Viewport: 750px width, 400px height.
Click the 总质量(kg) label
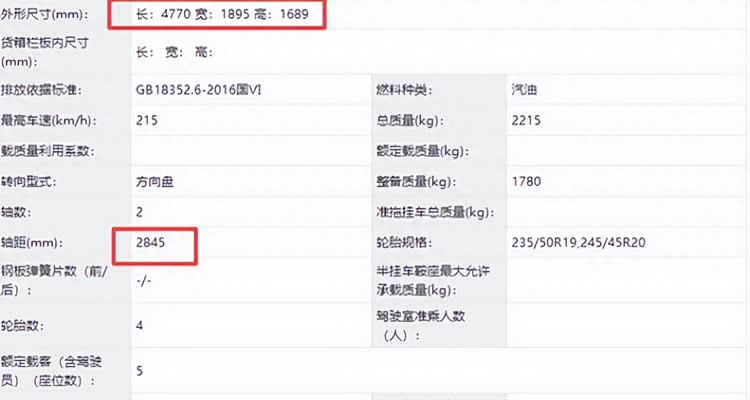(409, 120)
